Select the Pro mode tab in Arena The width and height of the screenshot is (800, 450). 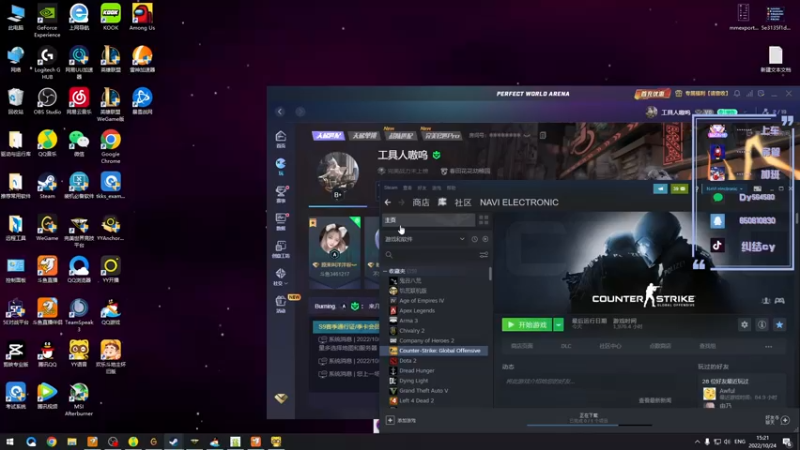[442, 135]
